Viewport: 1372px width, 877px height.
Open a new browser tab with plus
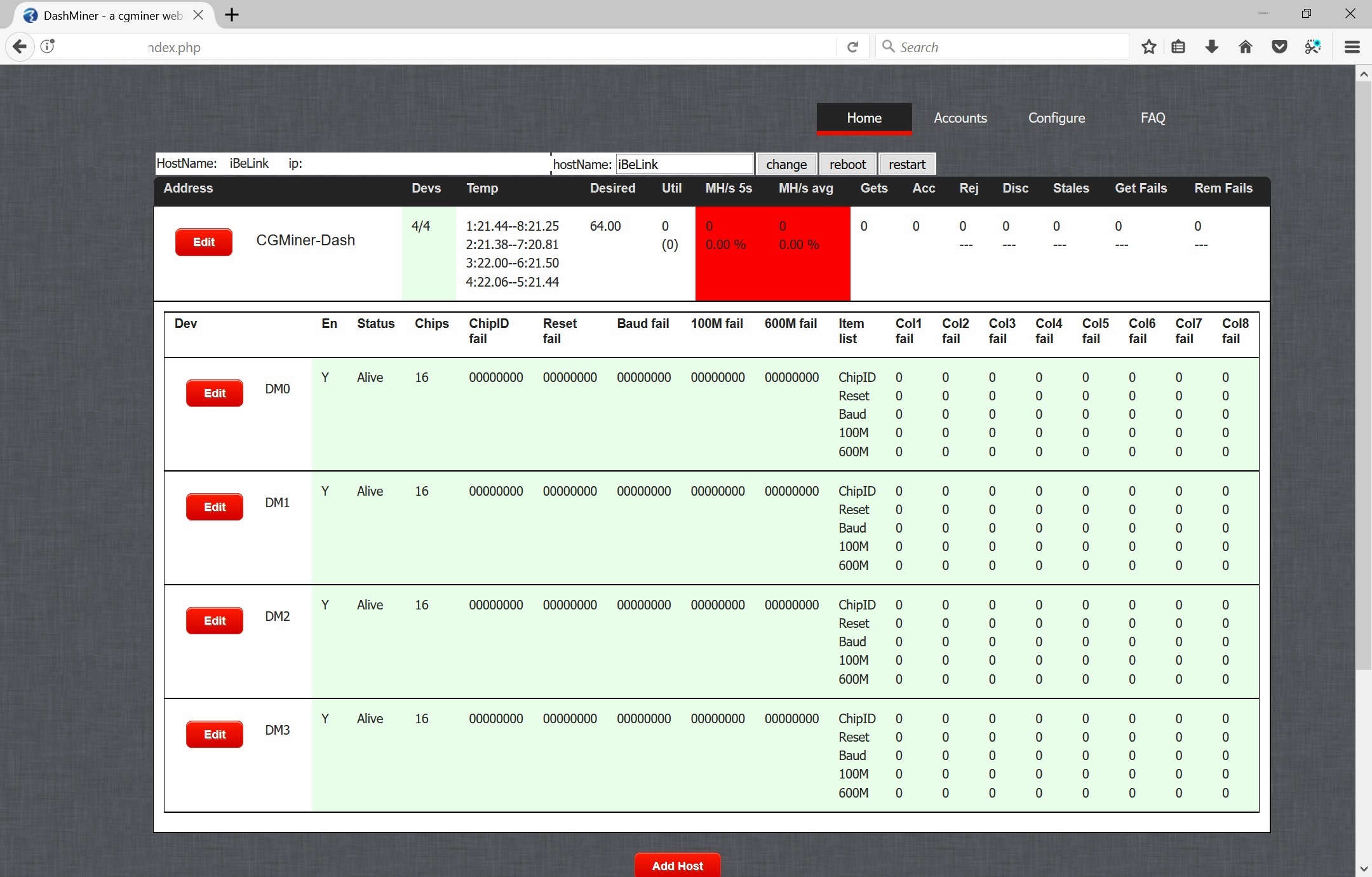(232, 15)
